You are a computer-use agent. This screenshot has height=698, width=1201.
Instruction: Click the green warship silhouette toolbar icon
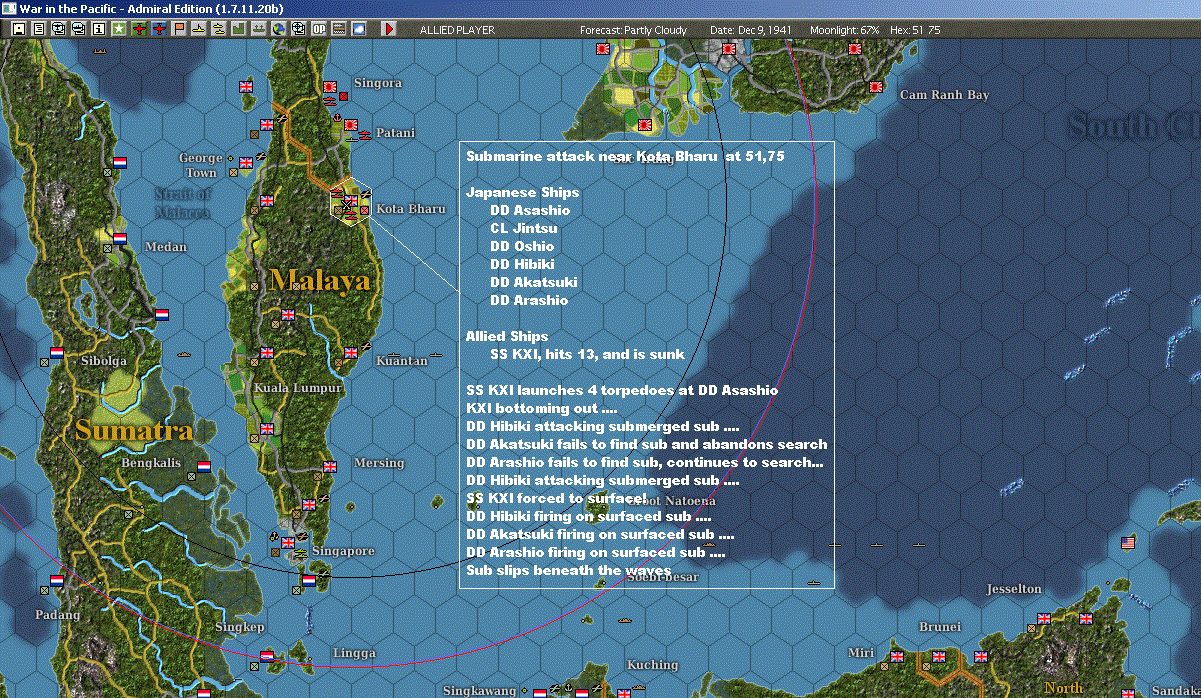click(258, 30)
